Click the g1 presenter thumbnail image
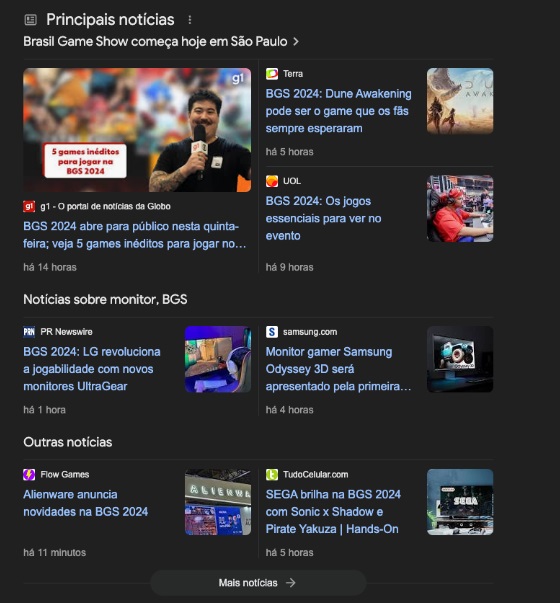This screenshot has width=560, height=603. tap(137, 130)
